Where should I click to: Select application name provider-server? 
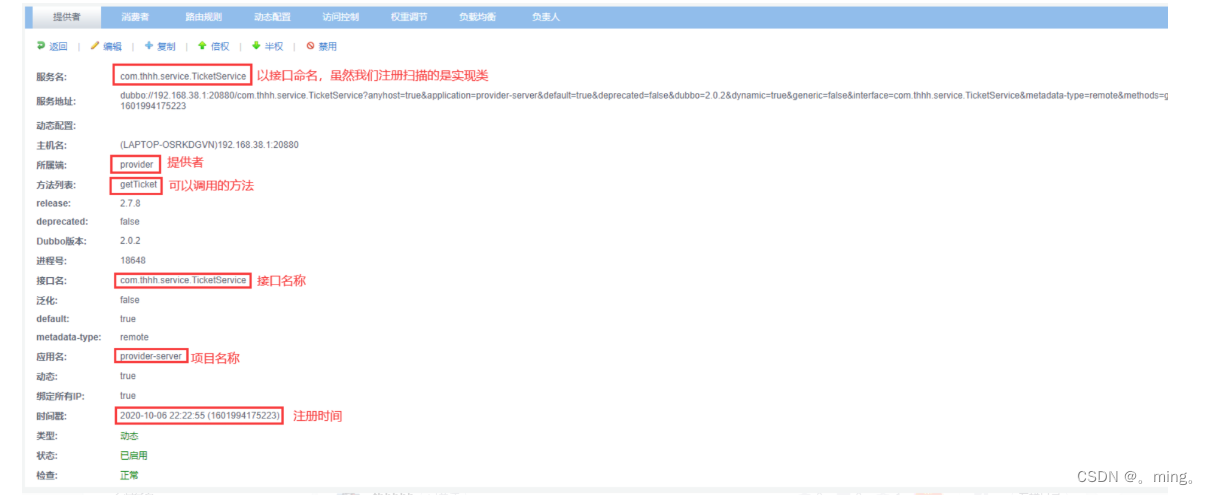coord(151,357)
